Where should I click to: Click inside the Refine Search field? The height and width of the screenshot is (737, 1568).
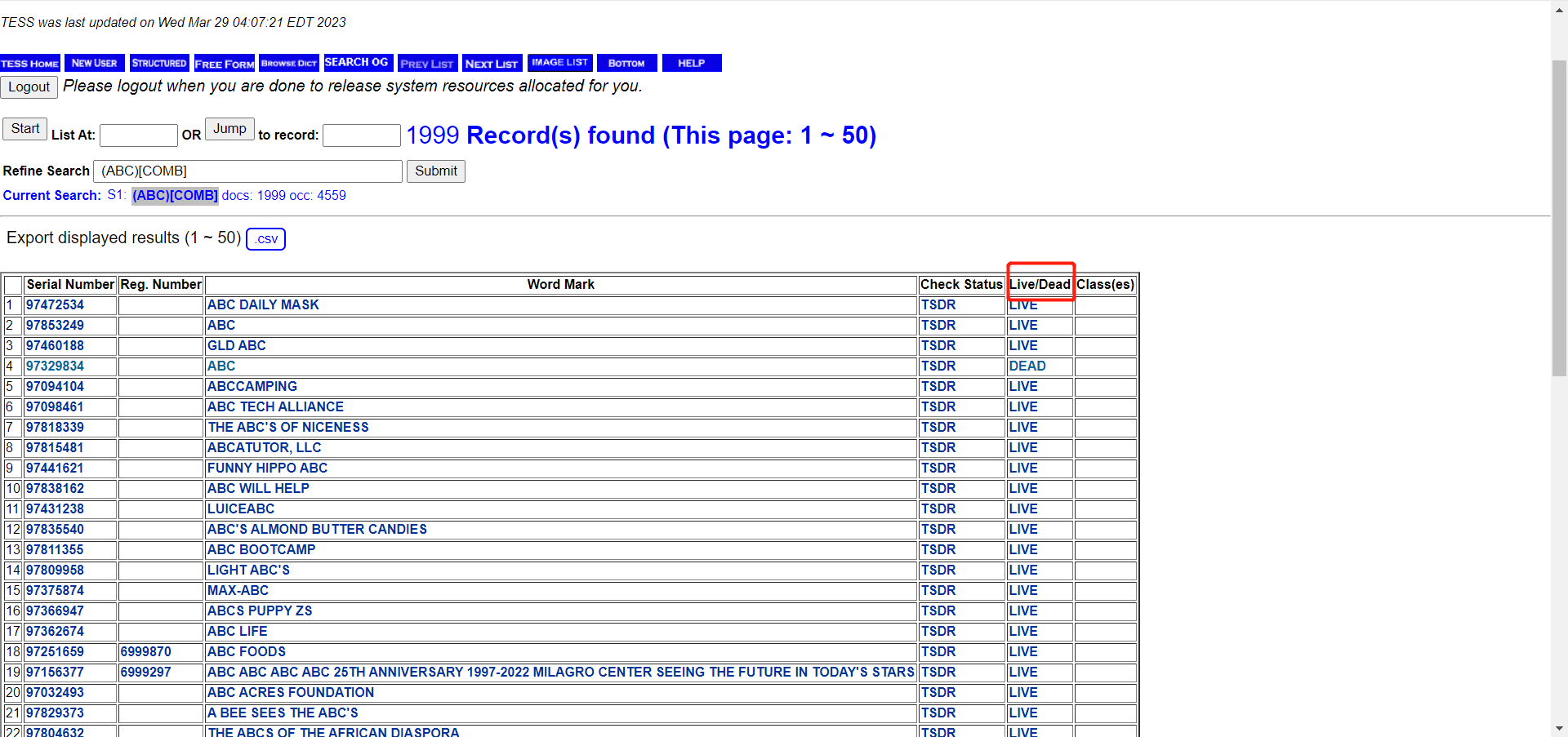247,171
